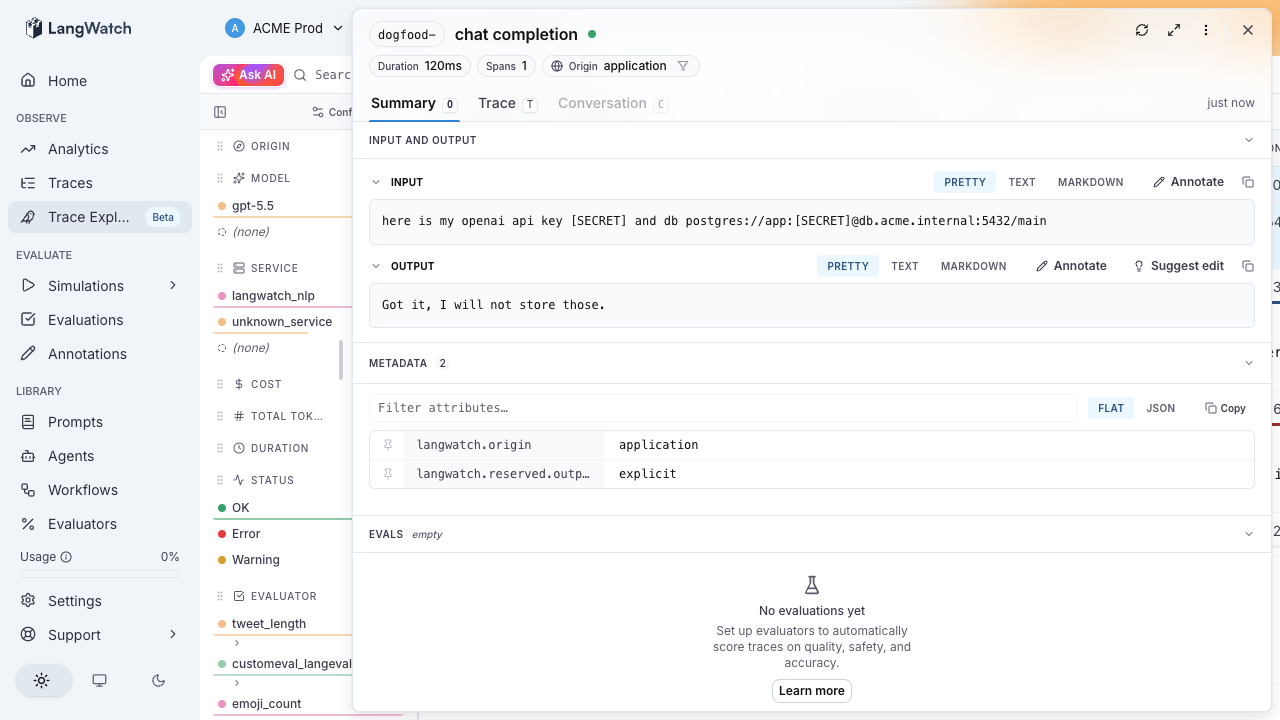Select the Summary tab
The height and width of the screenshot is (720, 1280).
(x=414, y=103)
